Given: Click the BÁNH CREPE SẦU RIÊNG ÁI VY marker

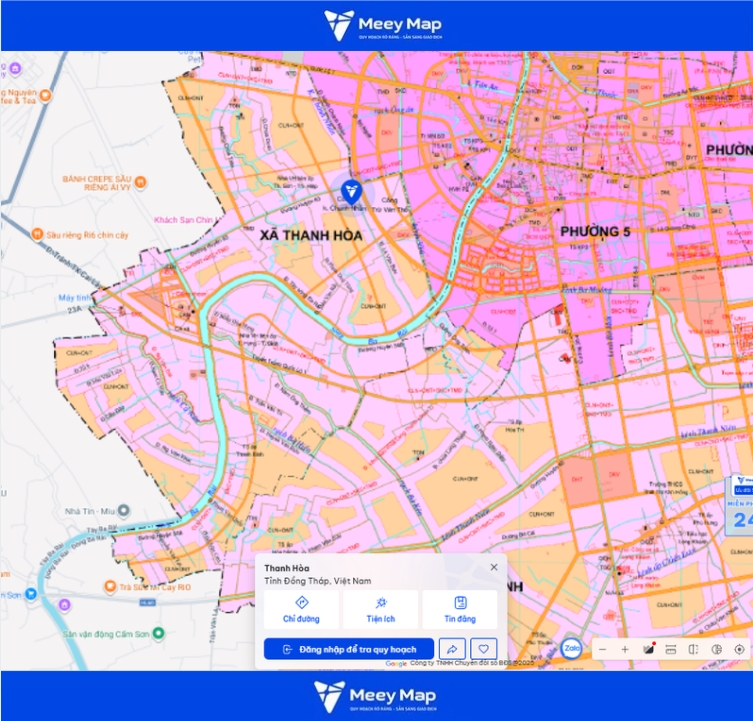Looking at the screenshot, I should click(x=140, y=182).
